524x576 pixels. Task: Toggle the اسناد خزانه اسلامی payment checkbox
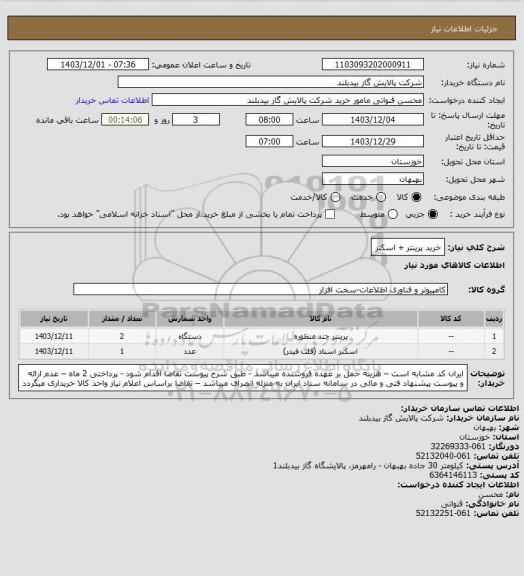[x=330, y=214]
